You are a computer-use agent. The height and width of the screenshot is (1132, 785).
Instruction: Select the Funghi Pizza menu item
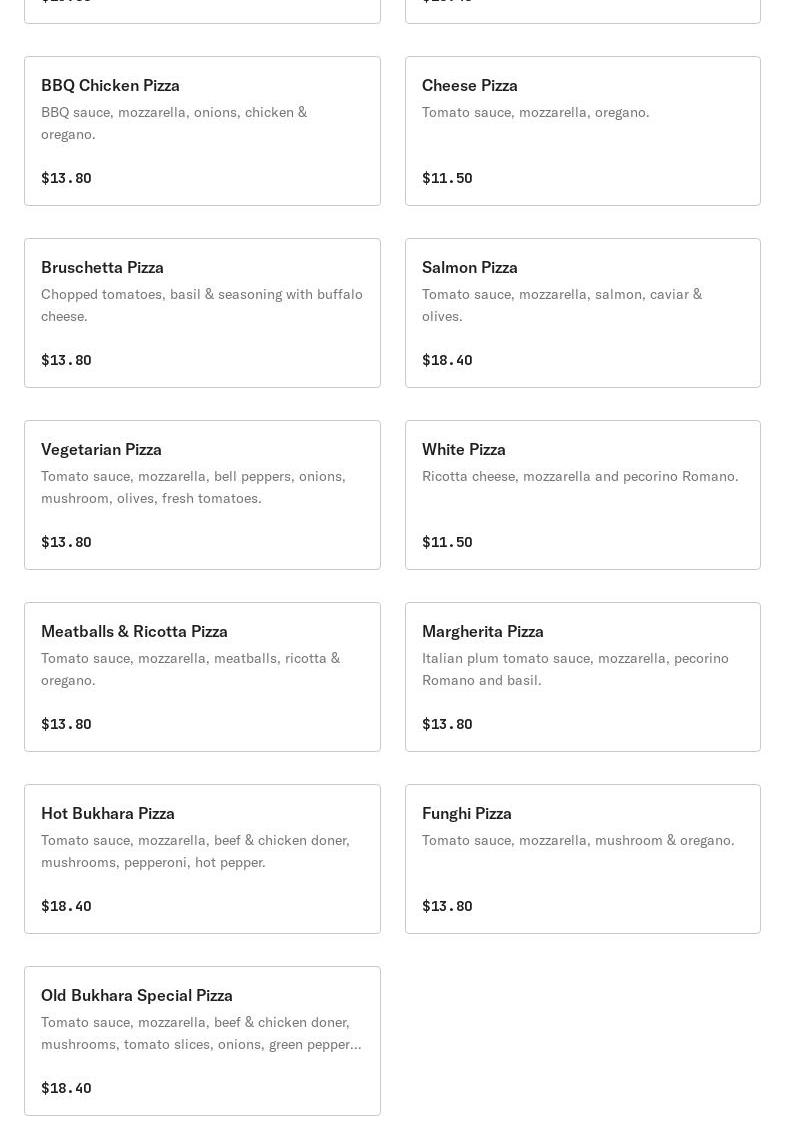(x=582, y=859)
